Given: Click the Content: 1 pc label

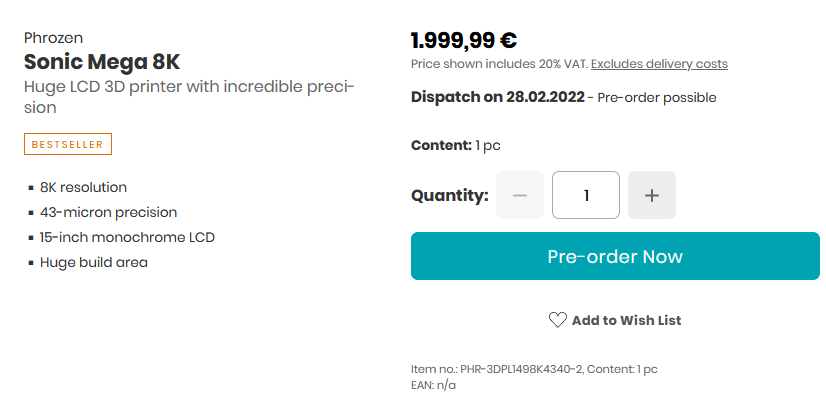Looking at the screenshot, I should 456,145.
